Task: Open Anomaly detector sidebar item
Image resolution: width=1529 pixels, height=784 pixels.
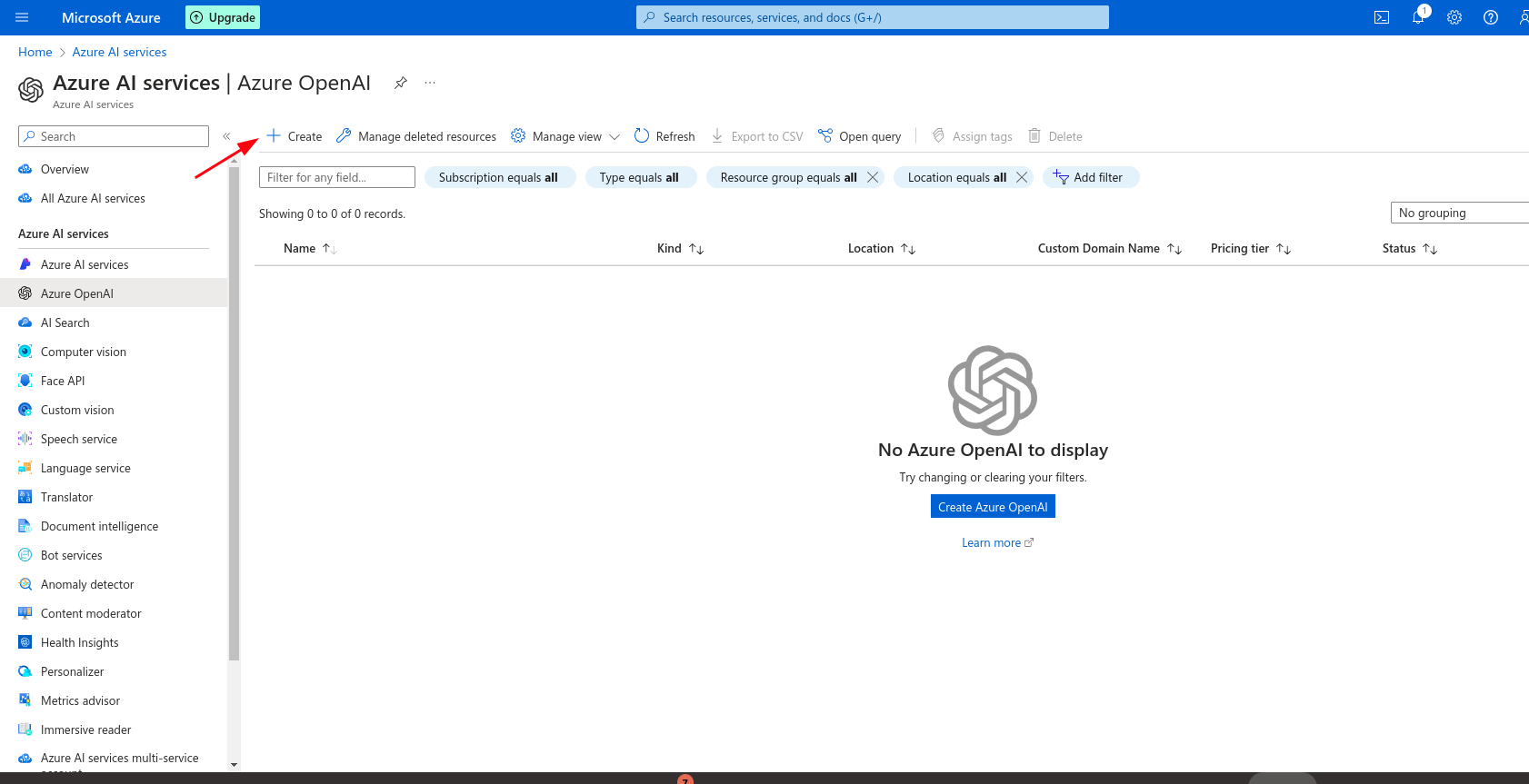Action: point(114,584)
